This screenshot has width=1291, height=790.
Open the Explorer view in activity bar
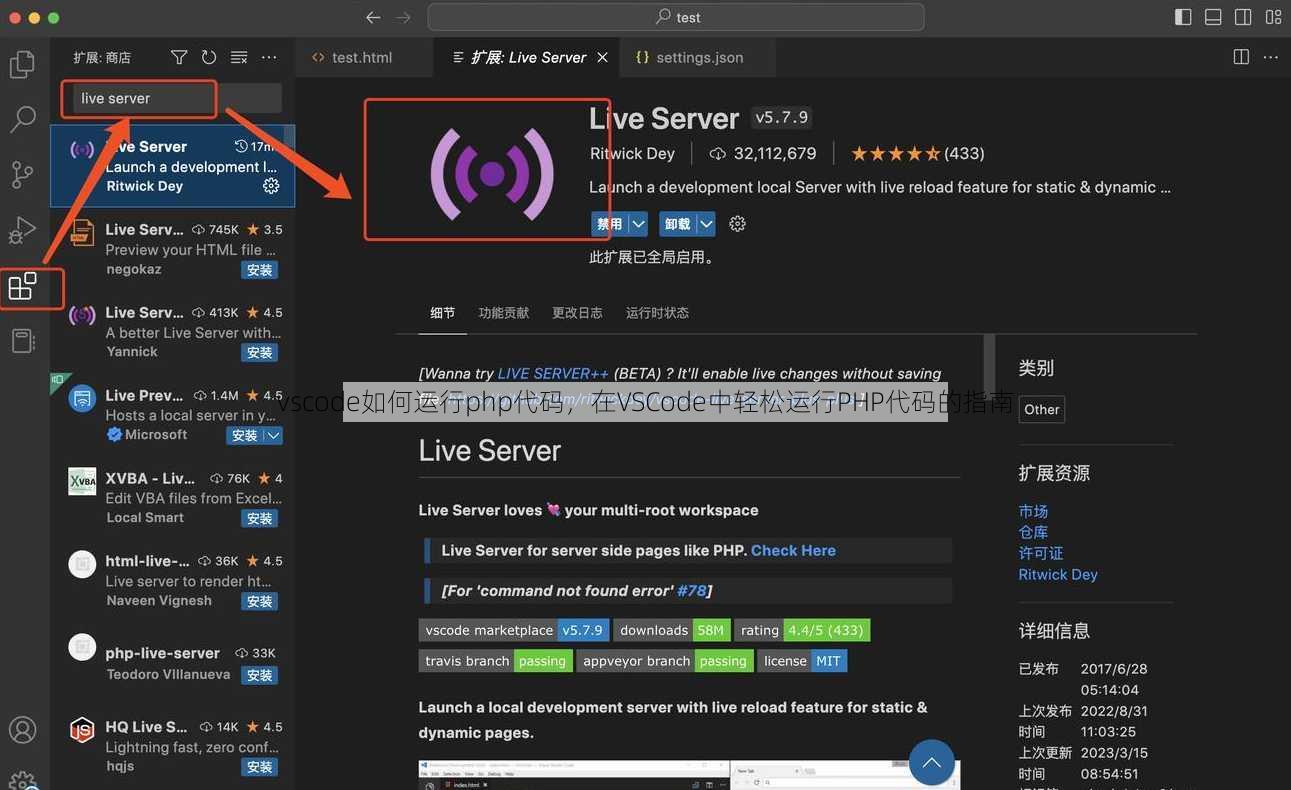pyautogui.click(x=22, y=64)
